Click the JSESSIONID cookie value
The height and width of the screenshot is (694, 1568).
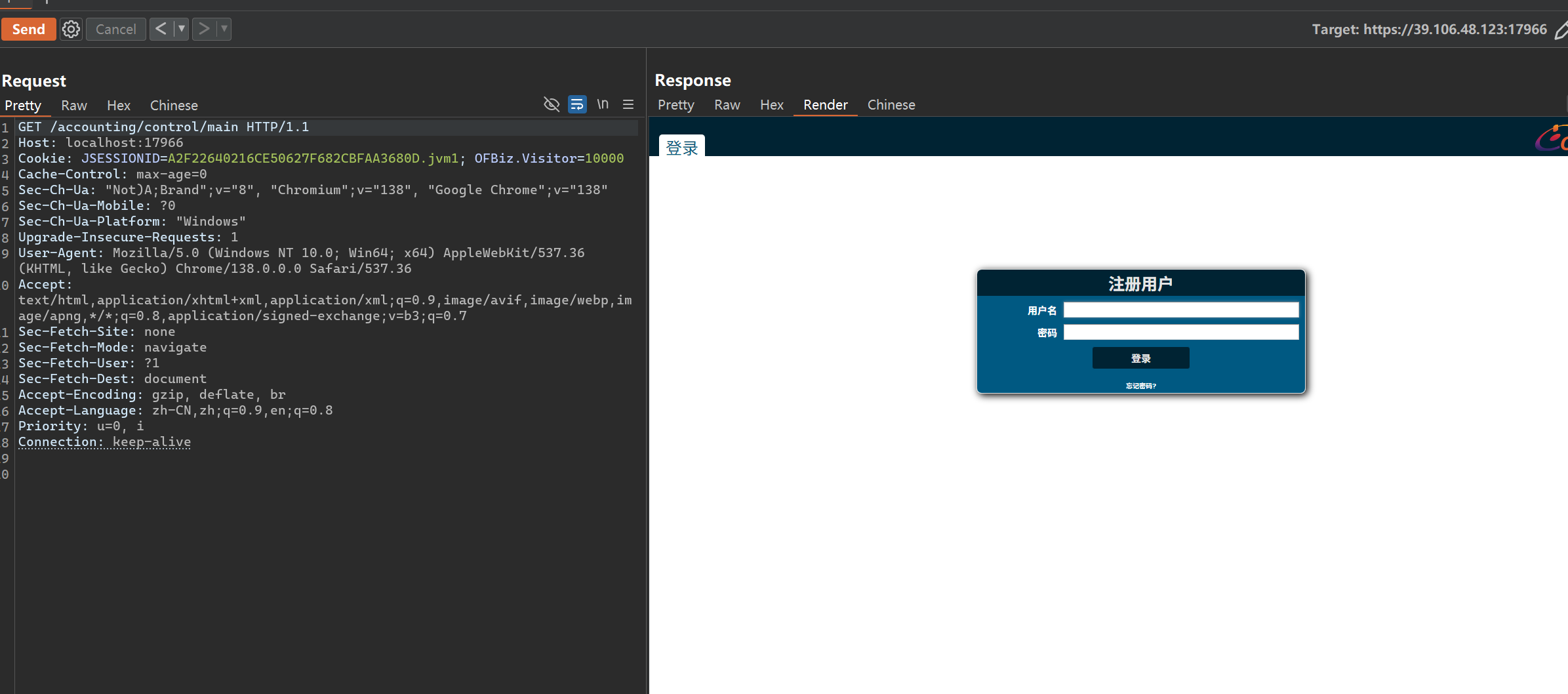pyautogui.click(x=313, y=158)
